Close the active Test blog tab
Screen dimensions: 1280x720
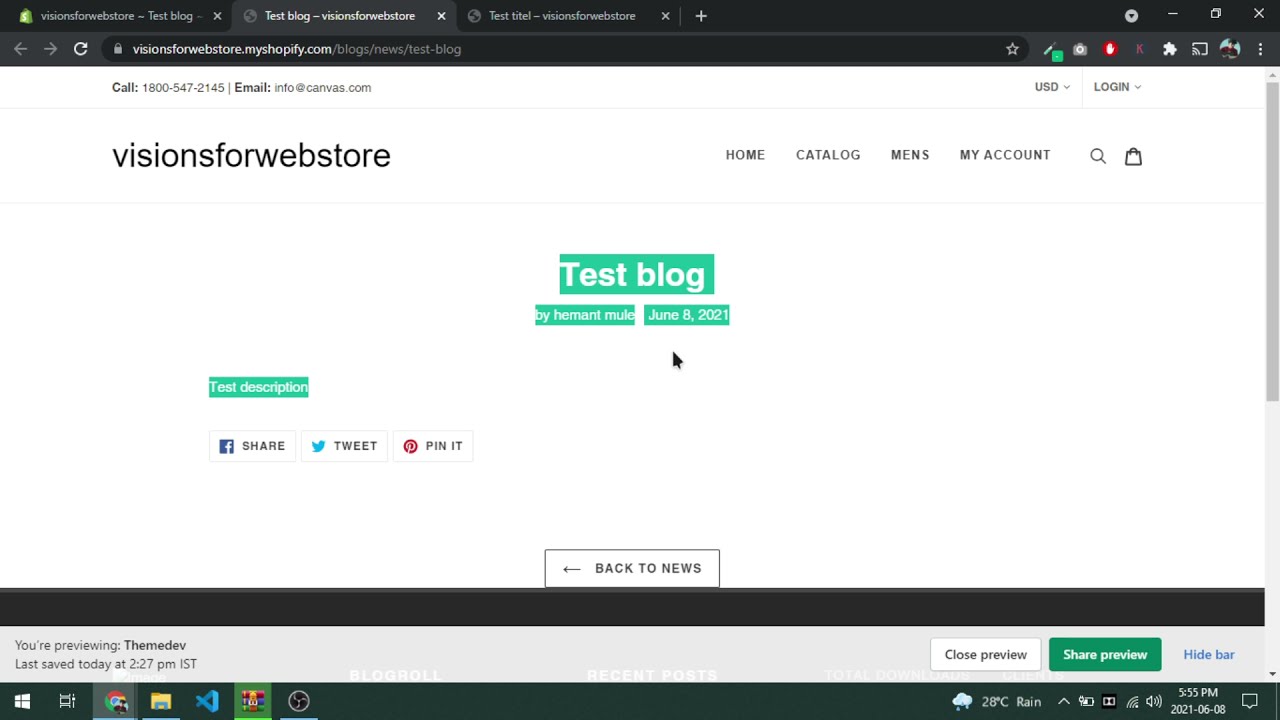coord(441,16)
